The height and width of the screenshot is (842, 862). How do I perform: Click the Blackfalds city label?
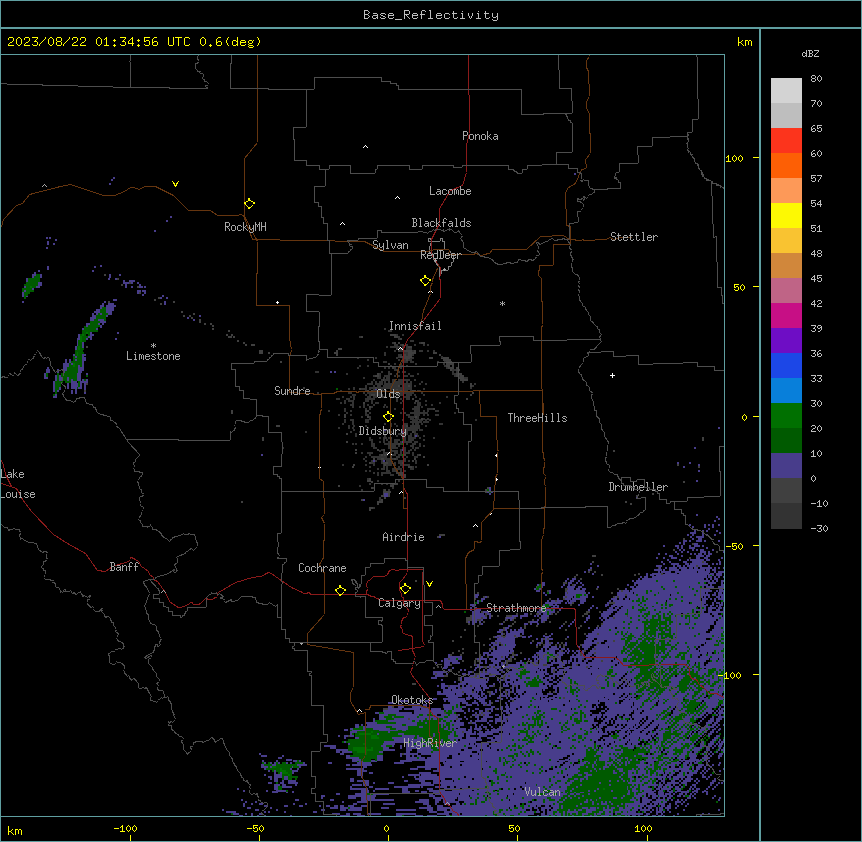441,223
